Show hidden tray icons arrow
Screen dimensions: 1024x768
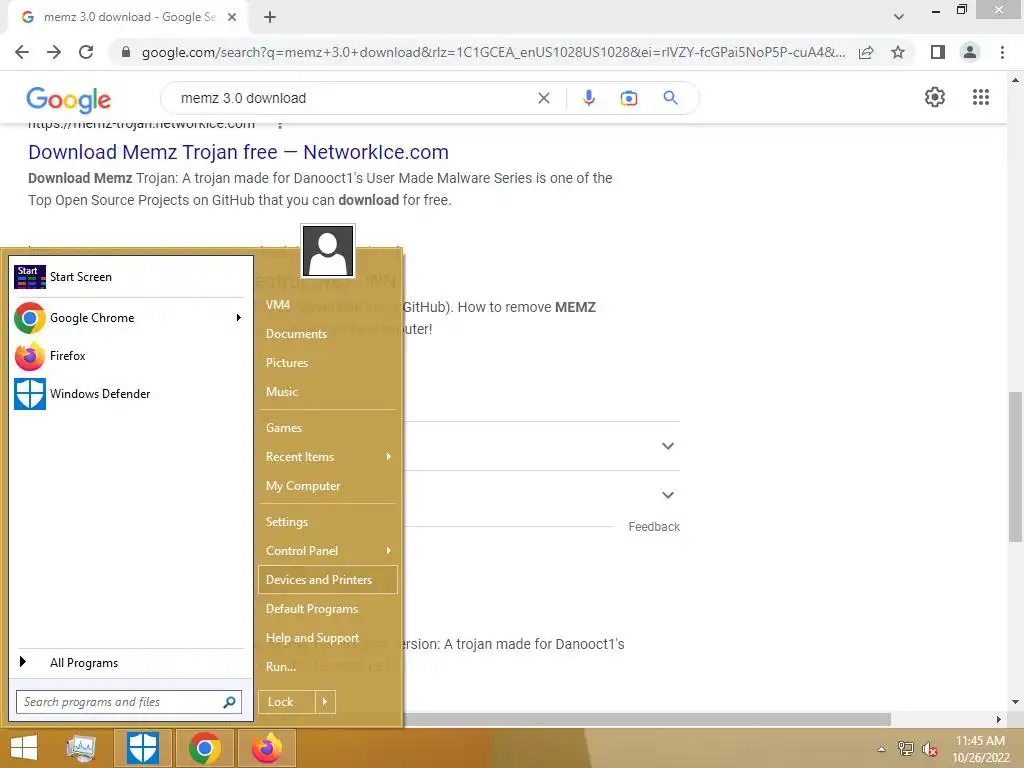click(882, 749)
